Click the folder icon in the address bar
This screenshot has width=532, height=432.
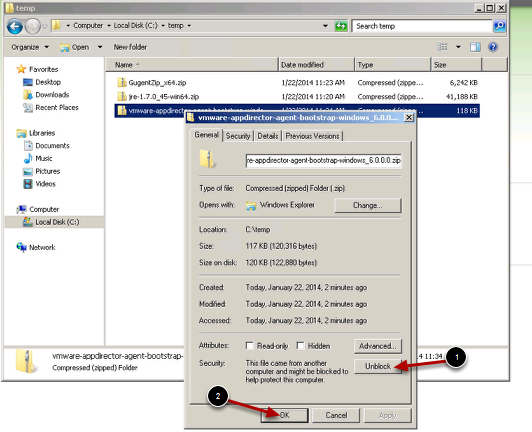[57, 25]
